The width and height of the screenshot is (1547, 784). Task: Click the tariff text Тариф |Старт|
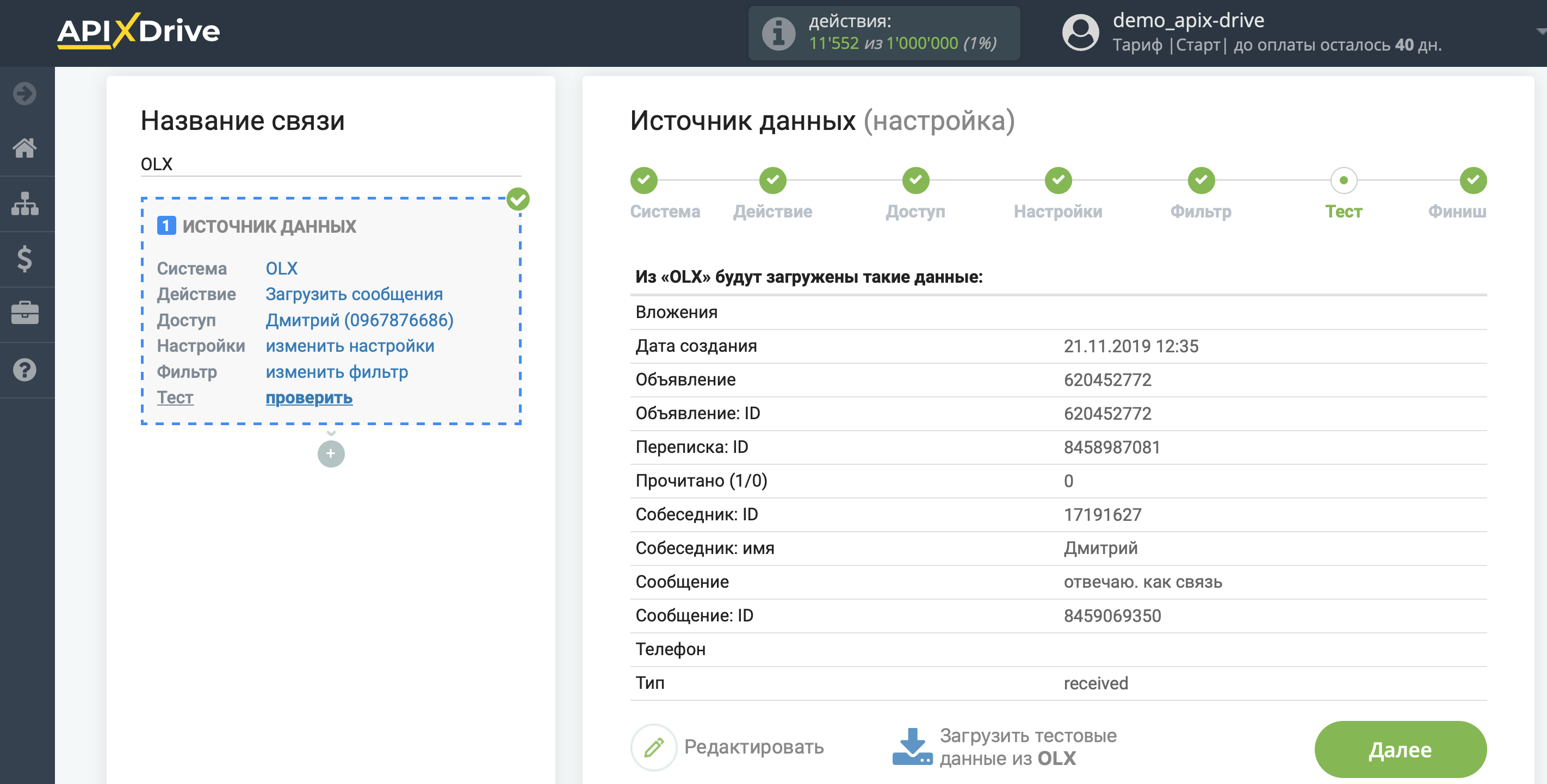(x=1169, y=45)
